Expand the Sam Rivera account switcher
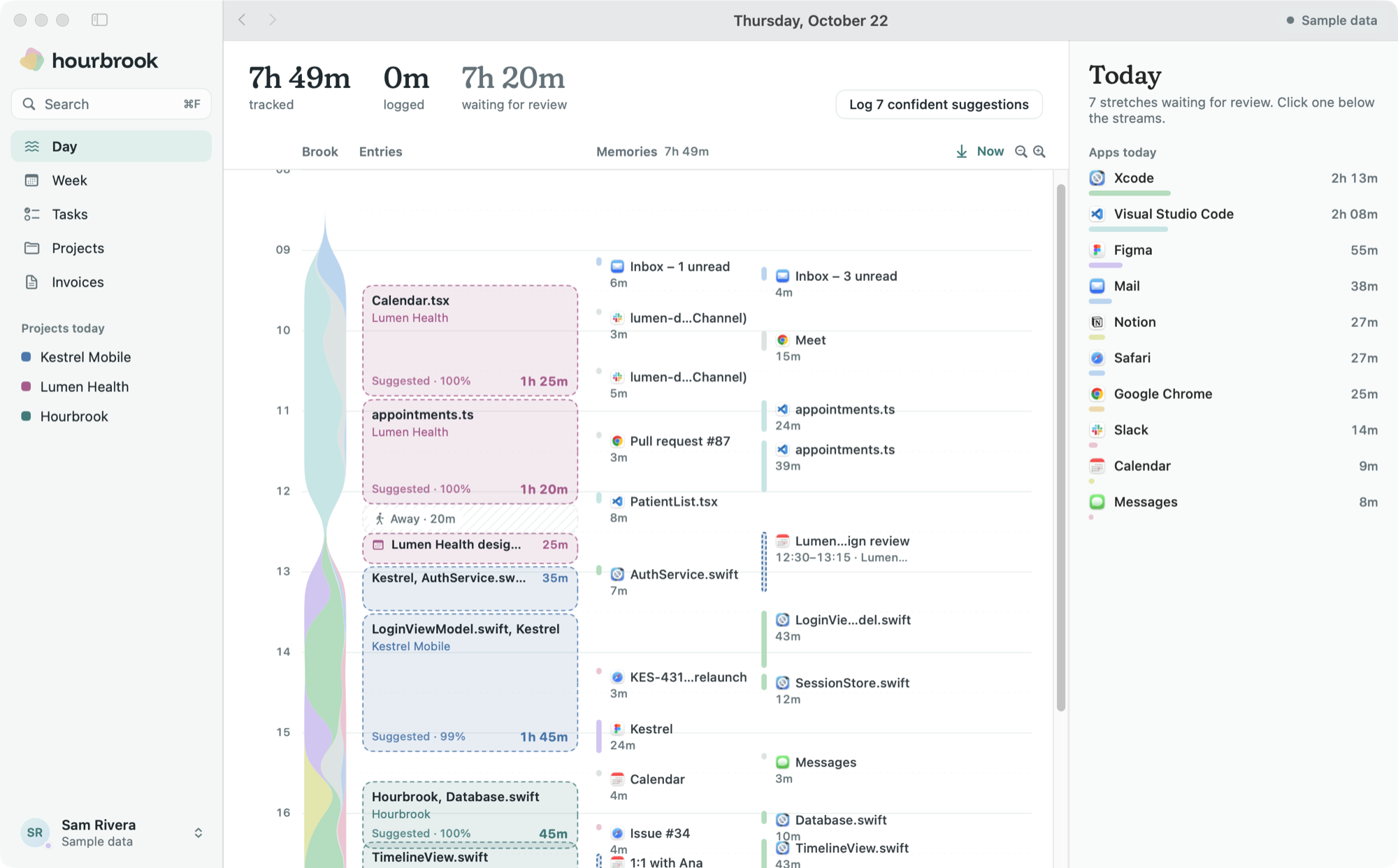The width and height of the screenshot is (1398, 868). [x=198, y=833]
